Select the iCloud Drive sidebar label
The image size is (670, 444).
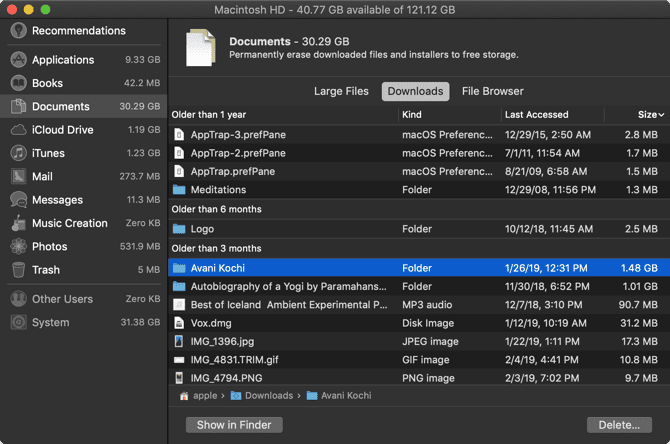(63, 130)
